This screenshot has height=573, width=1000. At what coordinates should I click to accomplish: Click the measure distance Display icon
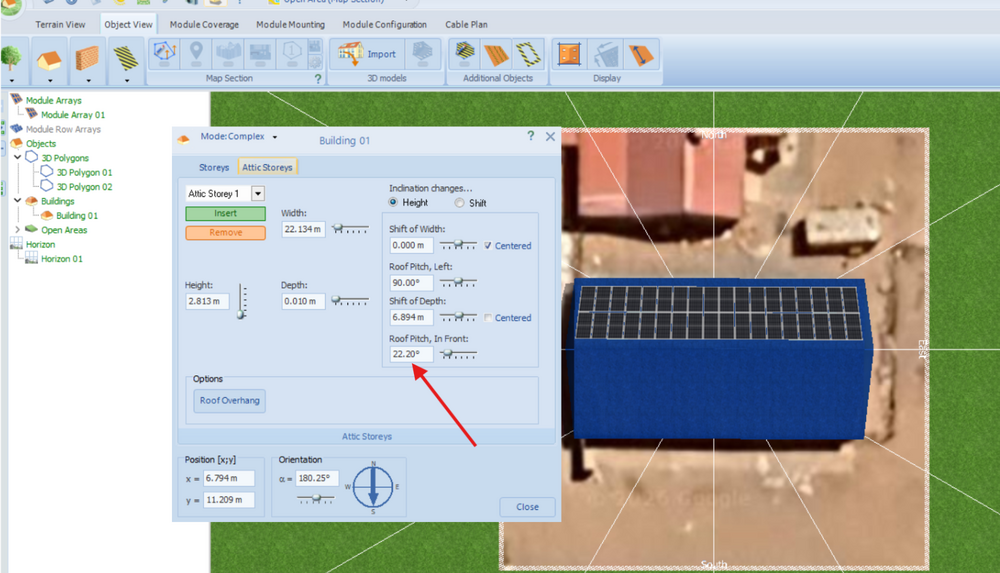pyautogui.click(x=640, y=54)
